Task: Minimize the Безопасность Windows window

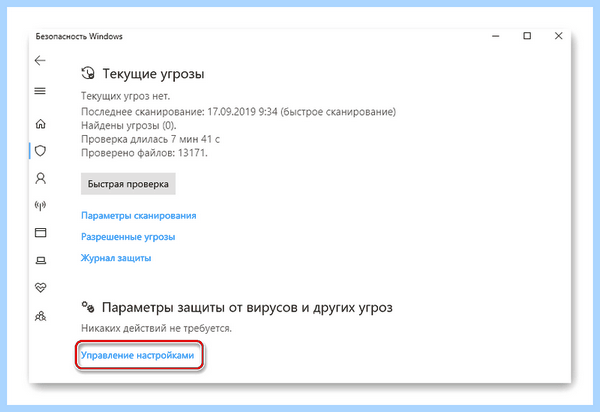Action: pyautogui.click(x=496, y=36)
